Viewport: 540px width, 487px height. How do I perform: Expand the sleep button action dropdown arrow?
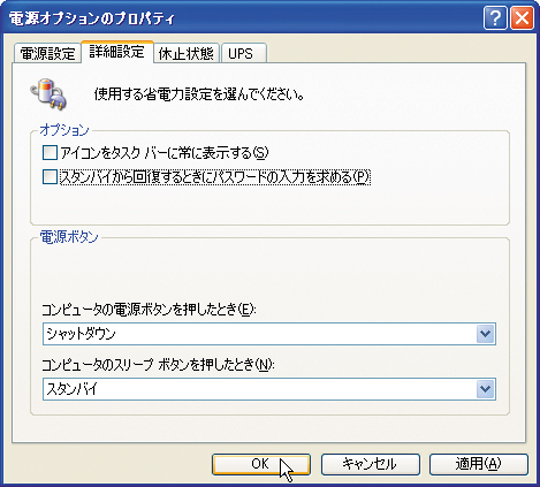click(485, 389)
